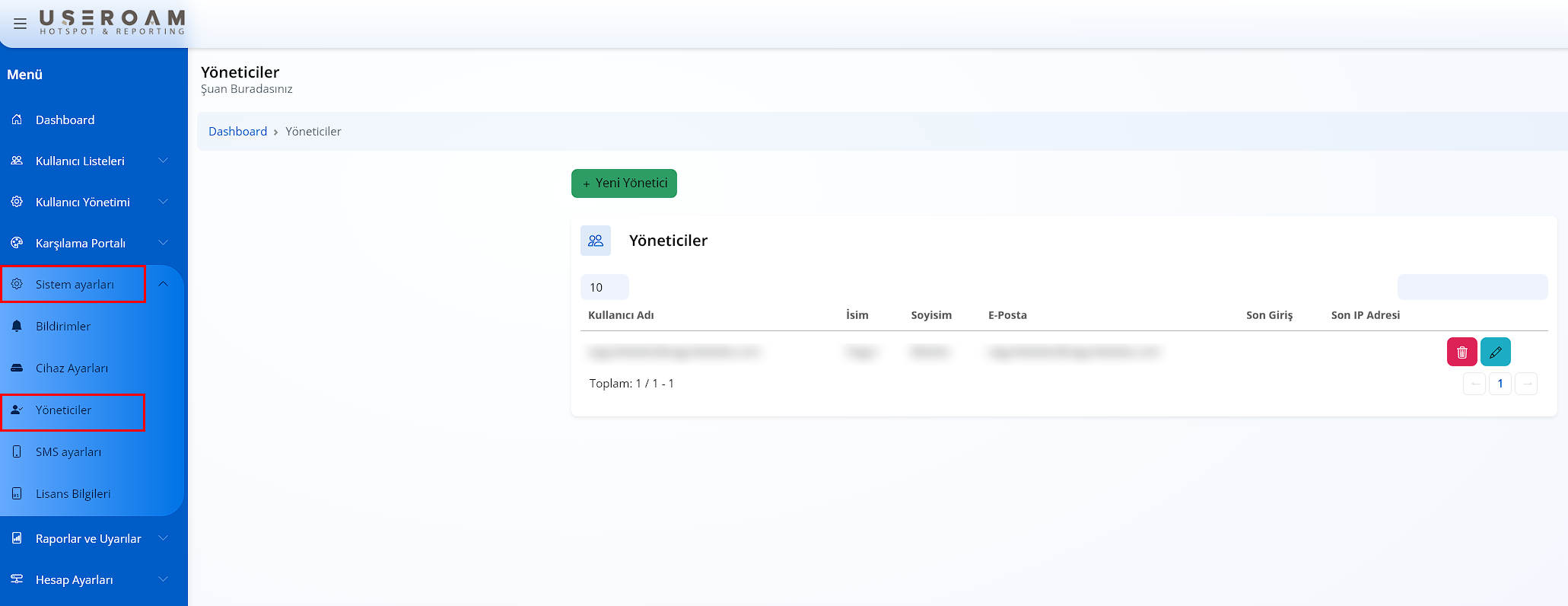Open Karşılama Portalı menu item
This screenshot has height=606, width=1568.
80,243
